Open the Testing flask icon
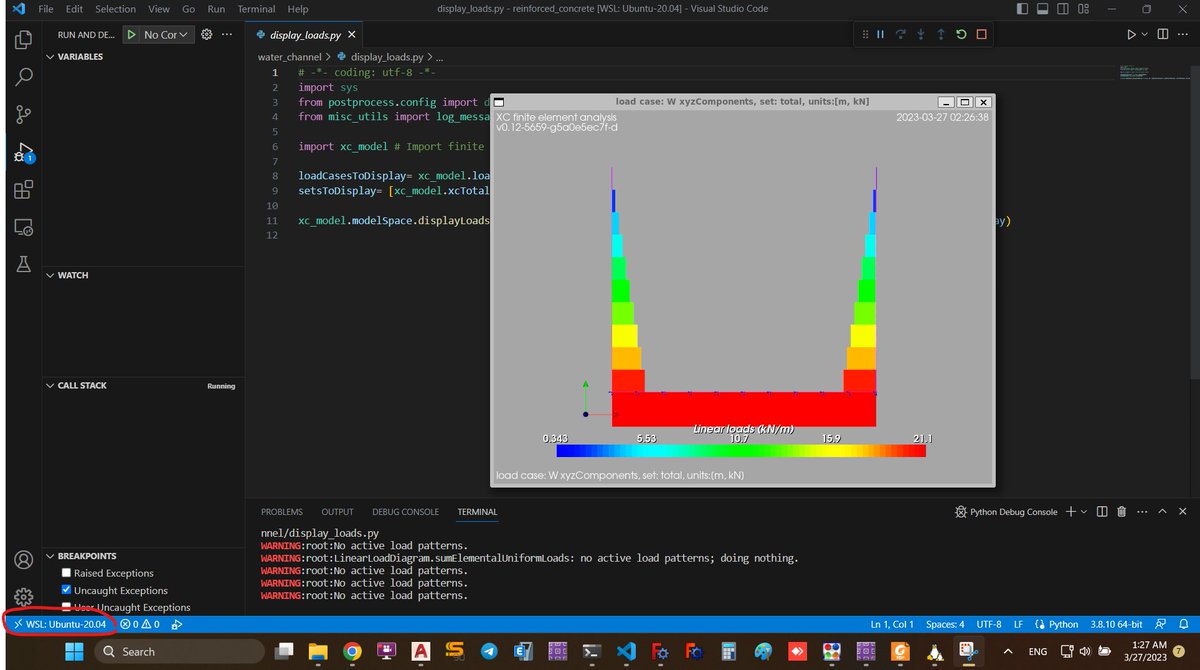The image size is (1200, 670). point(24,264)
